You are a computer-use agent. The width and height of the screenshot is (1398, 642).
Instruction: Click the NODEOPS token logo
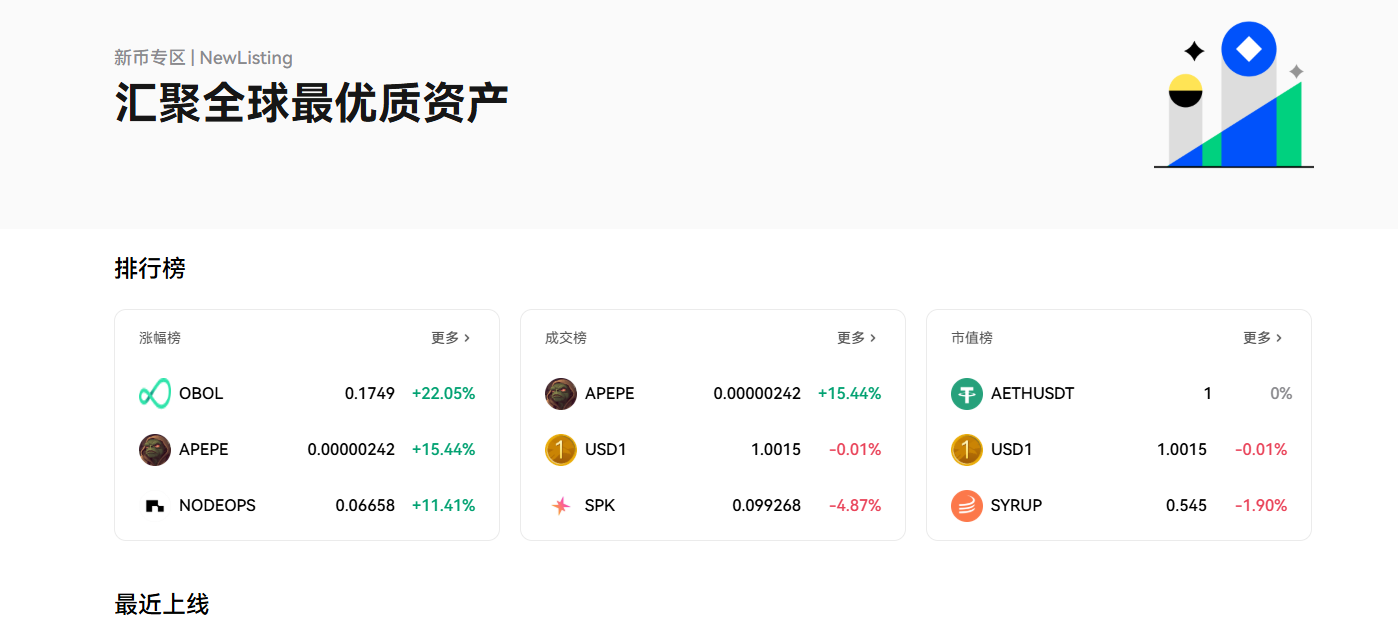coord(155,506)
